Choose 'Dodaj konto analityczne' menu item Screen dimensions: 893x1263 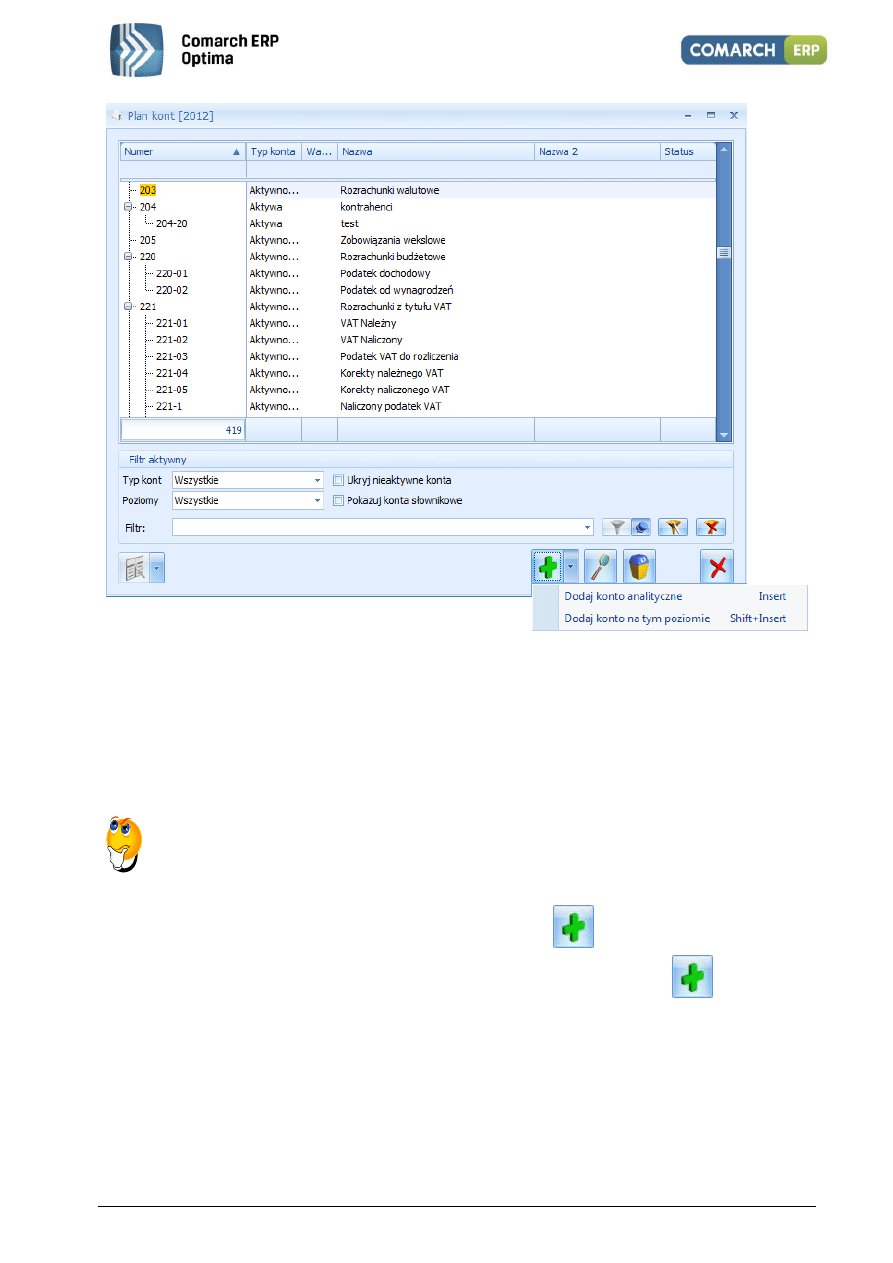pyautogui.click(x=623, y=597)
